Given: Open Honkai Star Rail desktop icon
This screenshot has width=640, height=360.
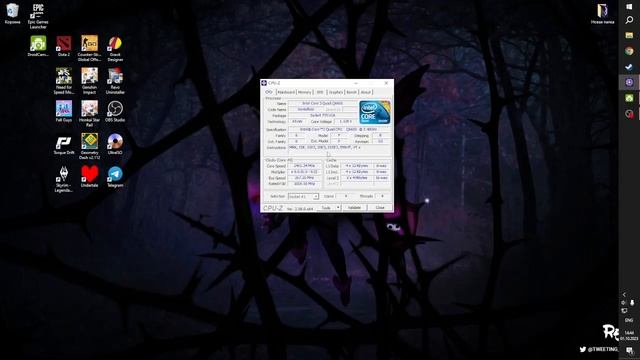Looking at the screenshot, I should click(x=89, y=114).
